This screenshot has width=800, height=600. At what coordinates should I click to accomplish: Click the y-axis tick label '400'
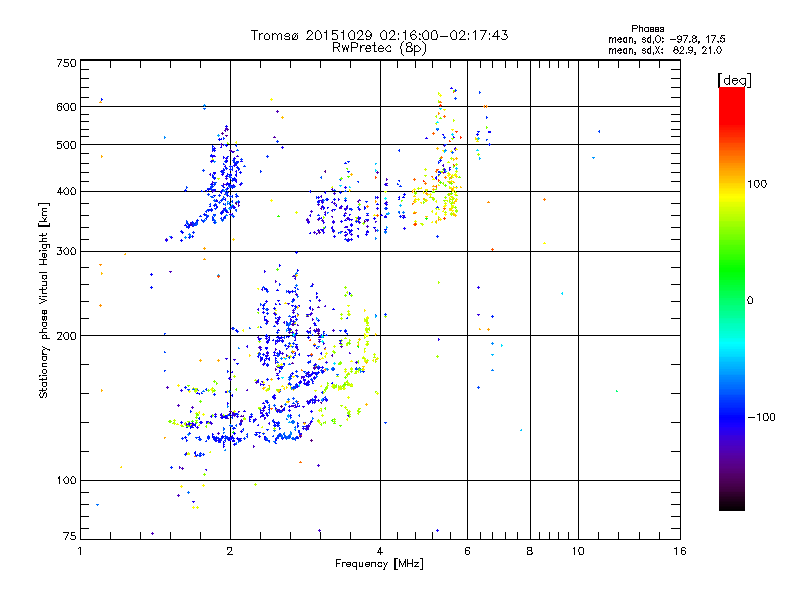[x=66, y=192]
